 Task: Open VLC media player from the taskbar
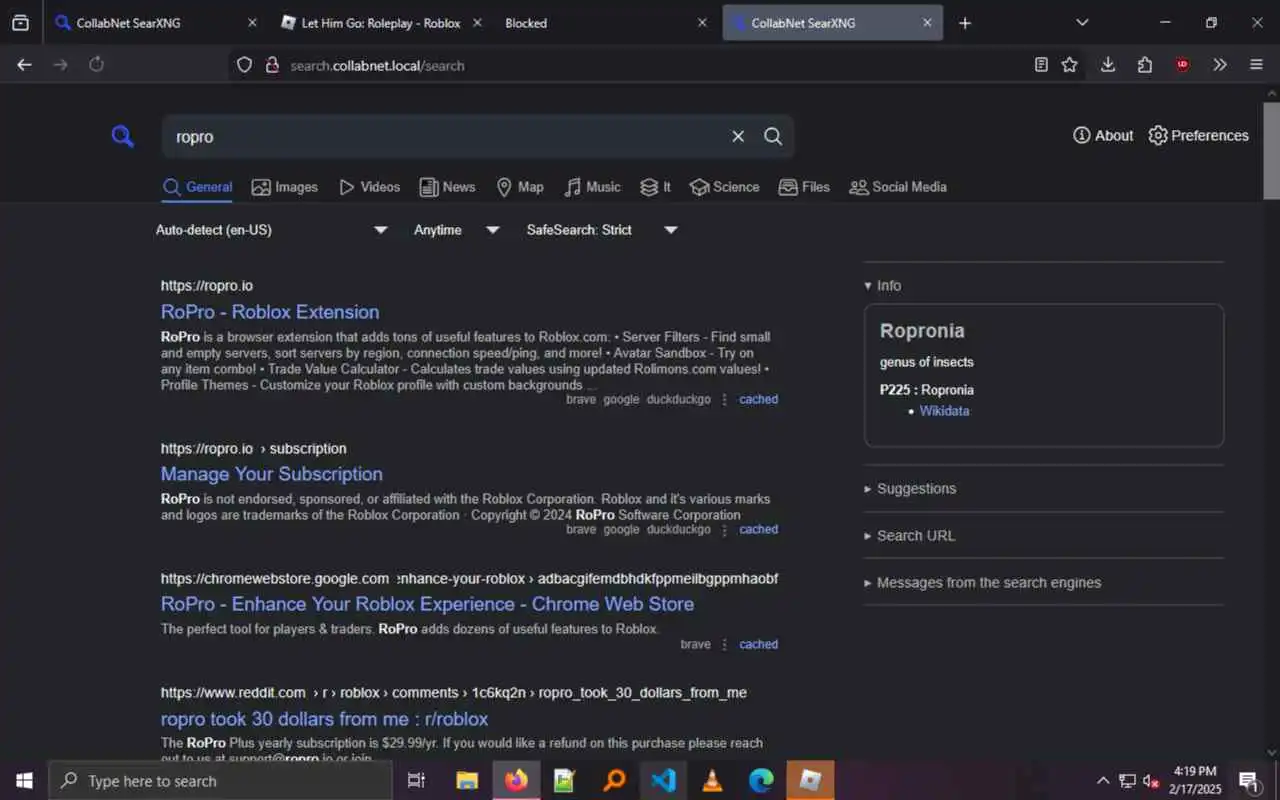pyautogui.click(x=712, y=781)
